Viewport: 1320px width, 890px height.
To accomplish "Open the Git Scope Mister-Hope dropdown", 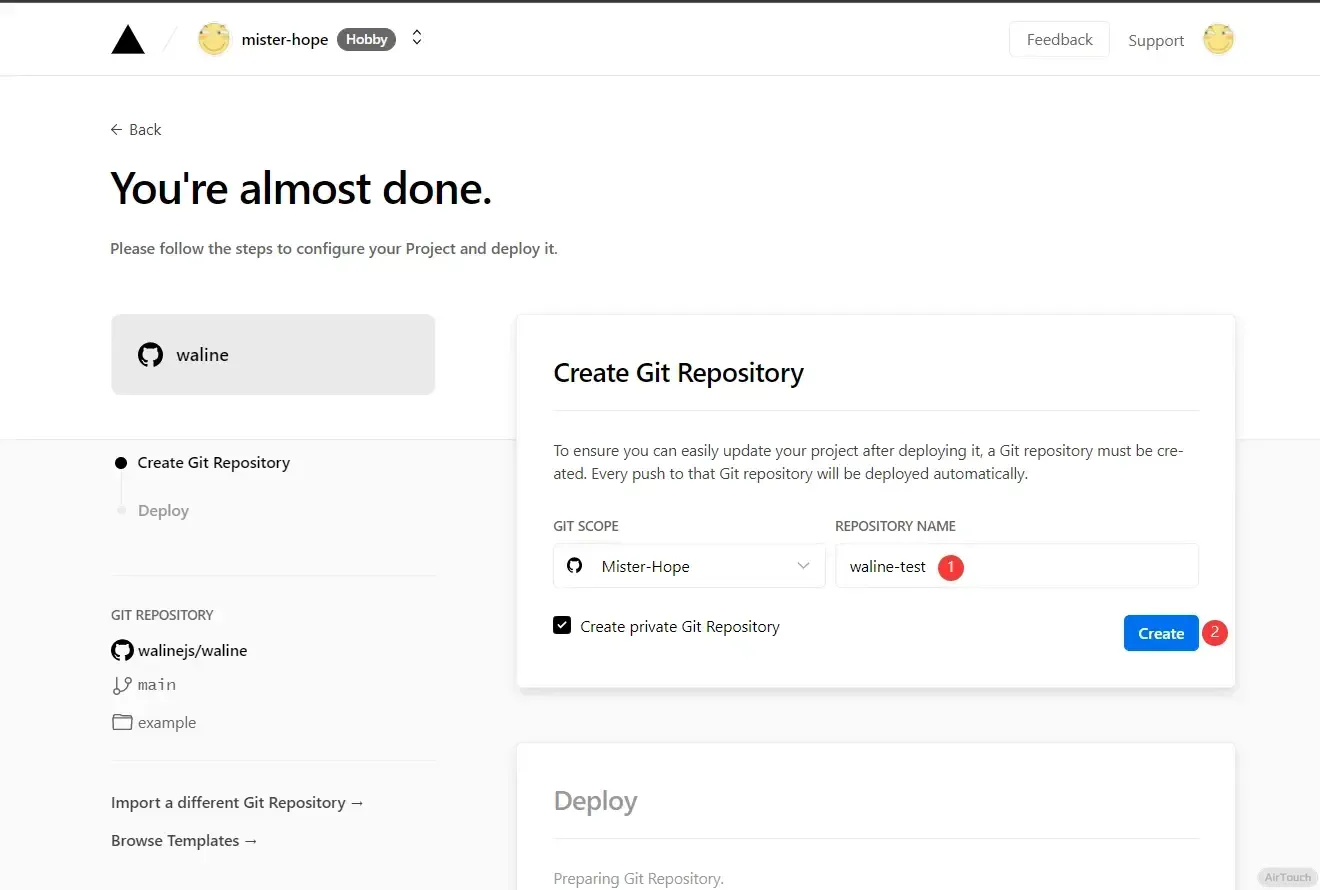I will 689,566.
